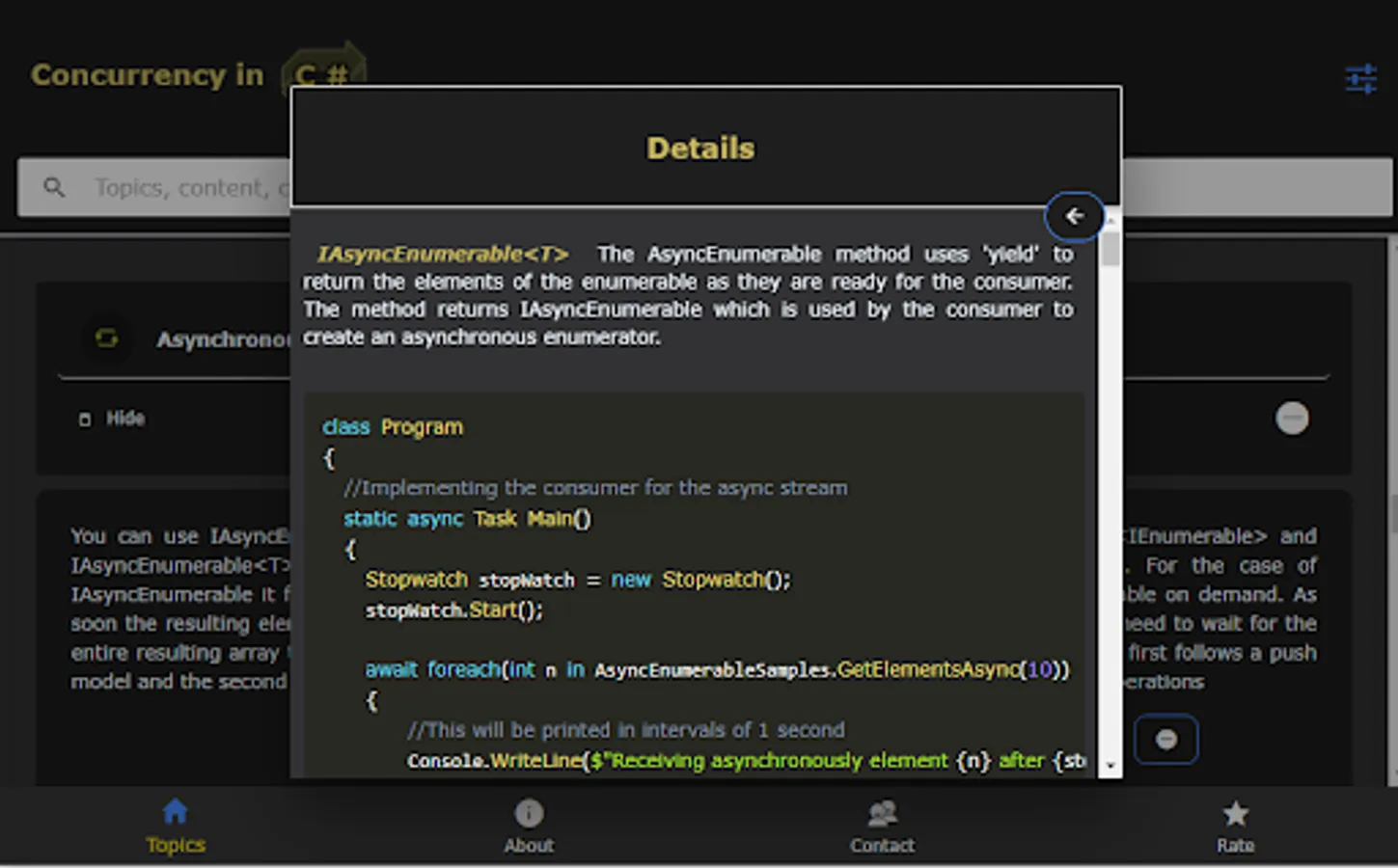
Task: Click the "//This will be printed" comment line
Action: click(625, 730)
